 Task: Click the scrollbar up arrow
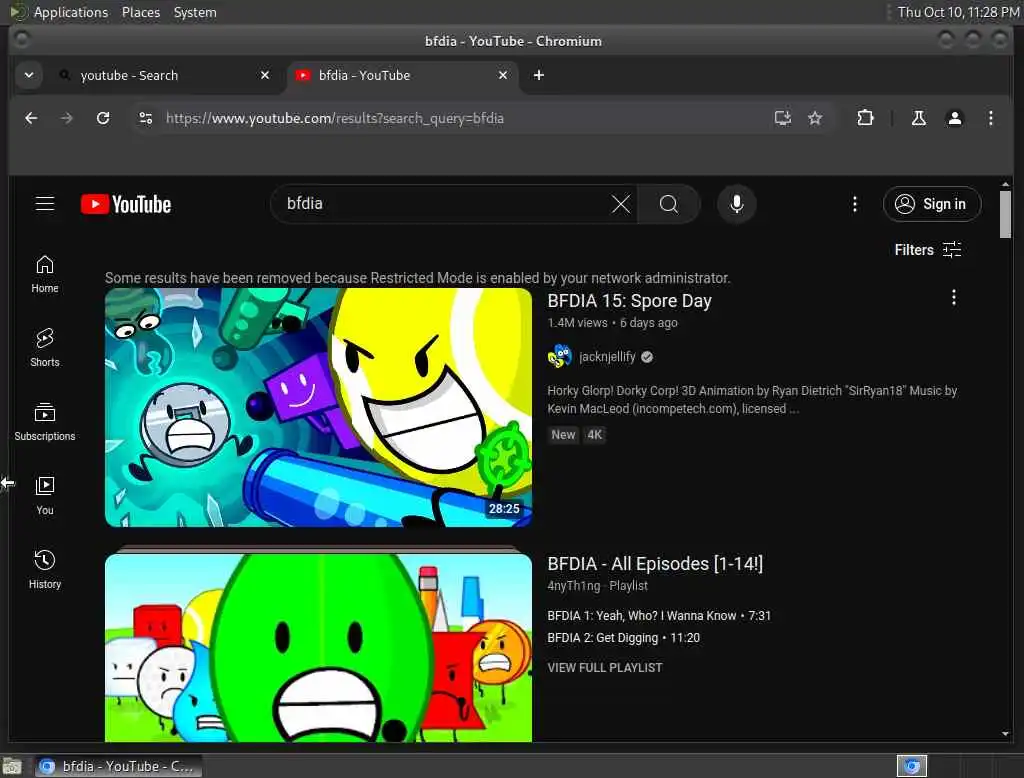[x=1005, y=184]
